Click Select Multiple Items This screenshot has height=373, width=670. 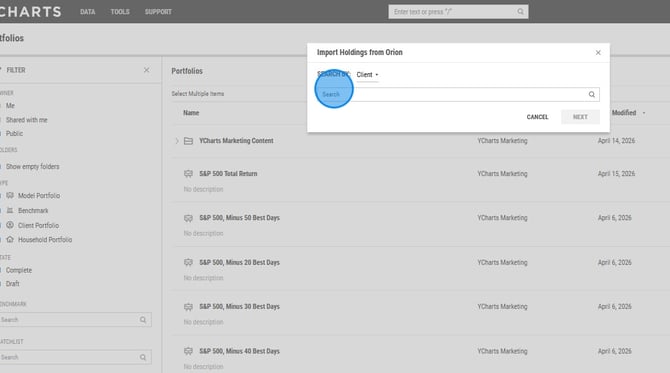(197, 94)
